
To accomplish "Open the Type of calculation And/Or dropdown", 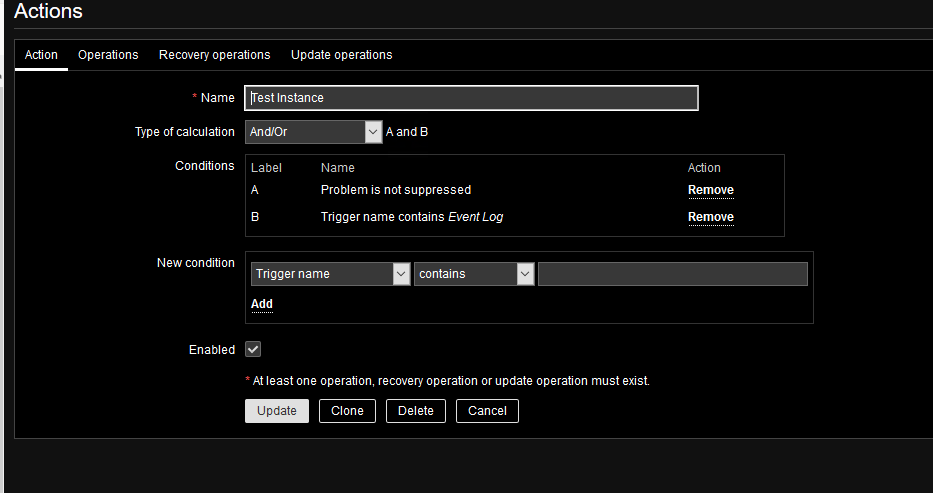I will coord(313,132).
